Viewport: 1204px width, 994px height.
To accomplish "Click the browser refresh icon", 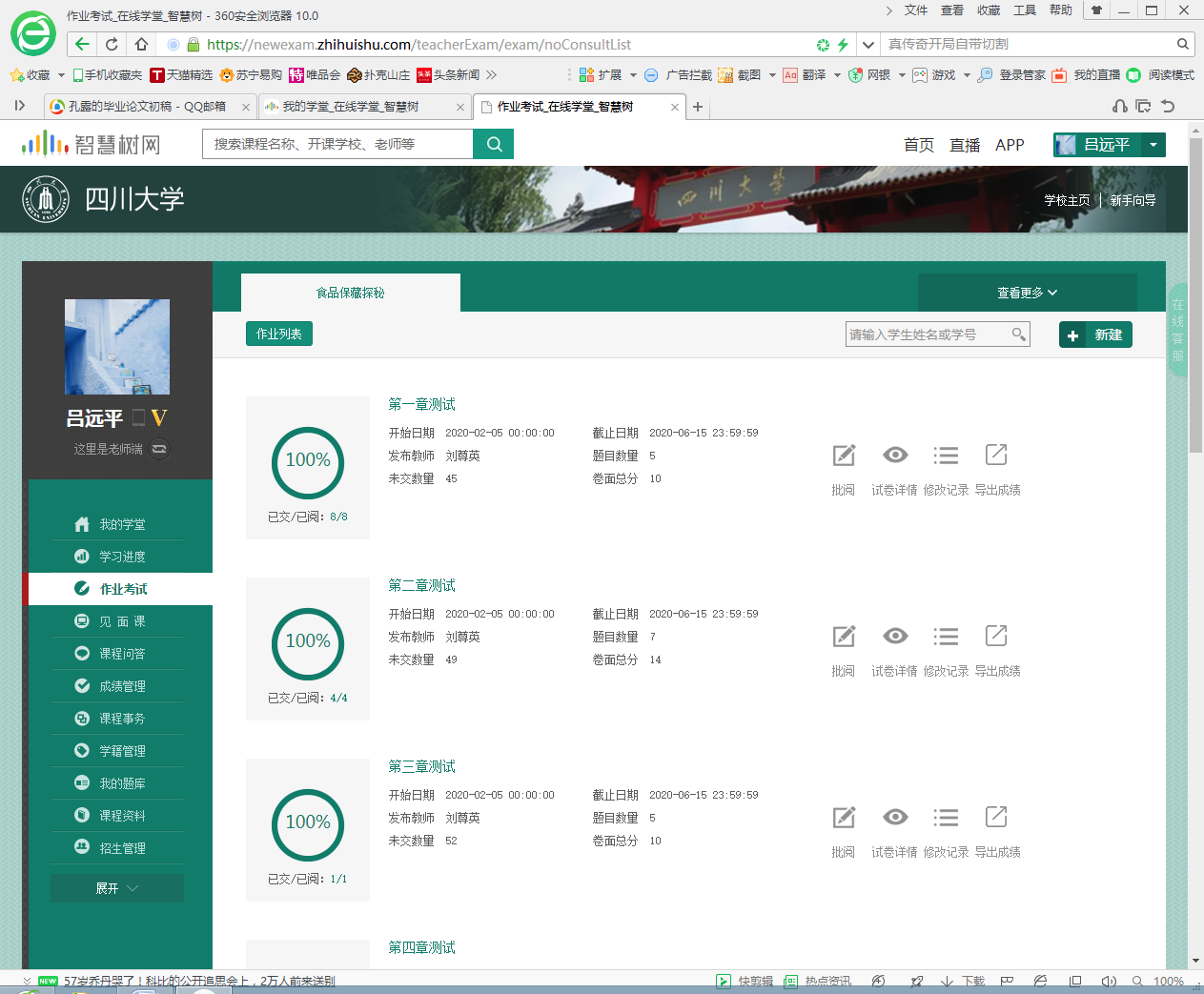I will pyautogui.click(x=112, y=44).
